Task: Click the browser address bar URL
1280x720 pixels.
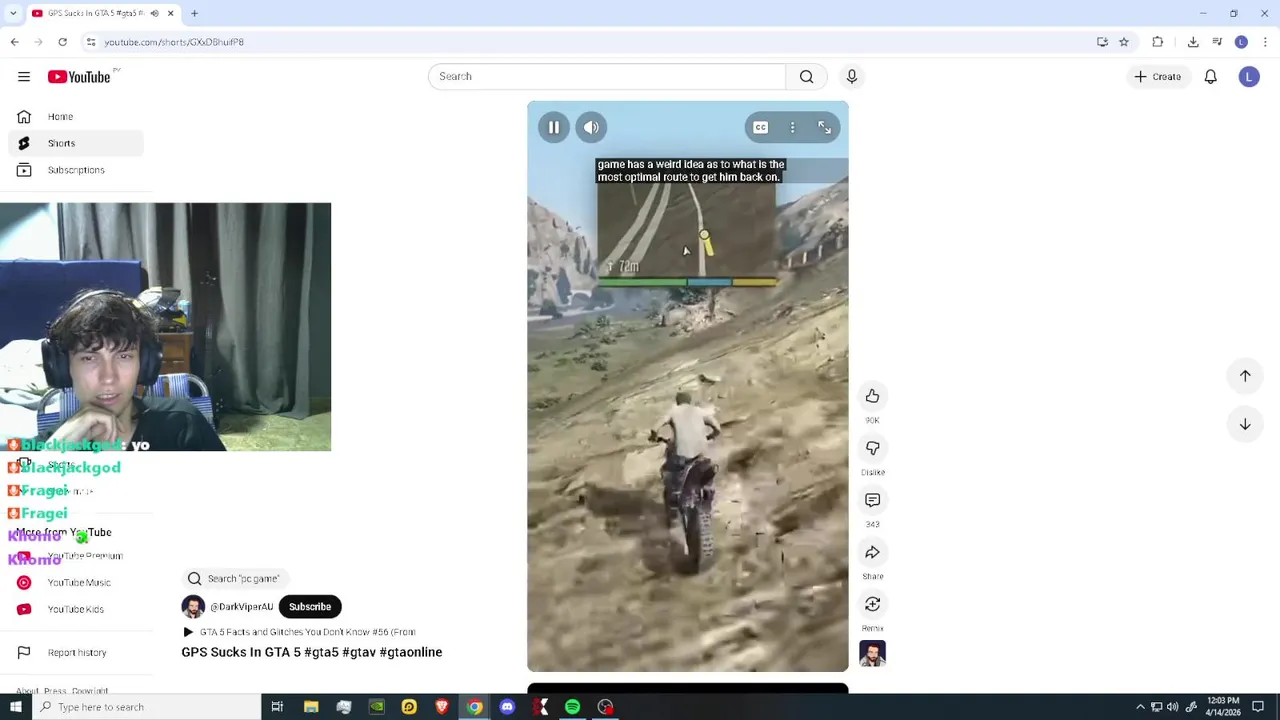Action: click(x=174, y=42)
